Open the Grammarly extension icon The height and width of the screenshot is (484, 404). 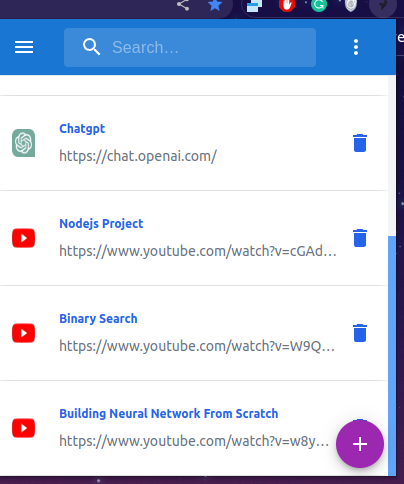[319, 5]
